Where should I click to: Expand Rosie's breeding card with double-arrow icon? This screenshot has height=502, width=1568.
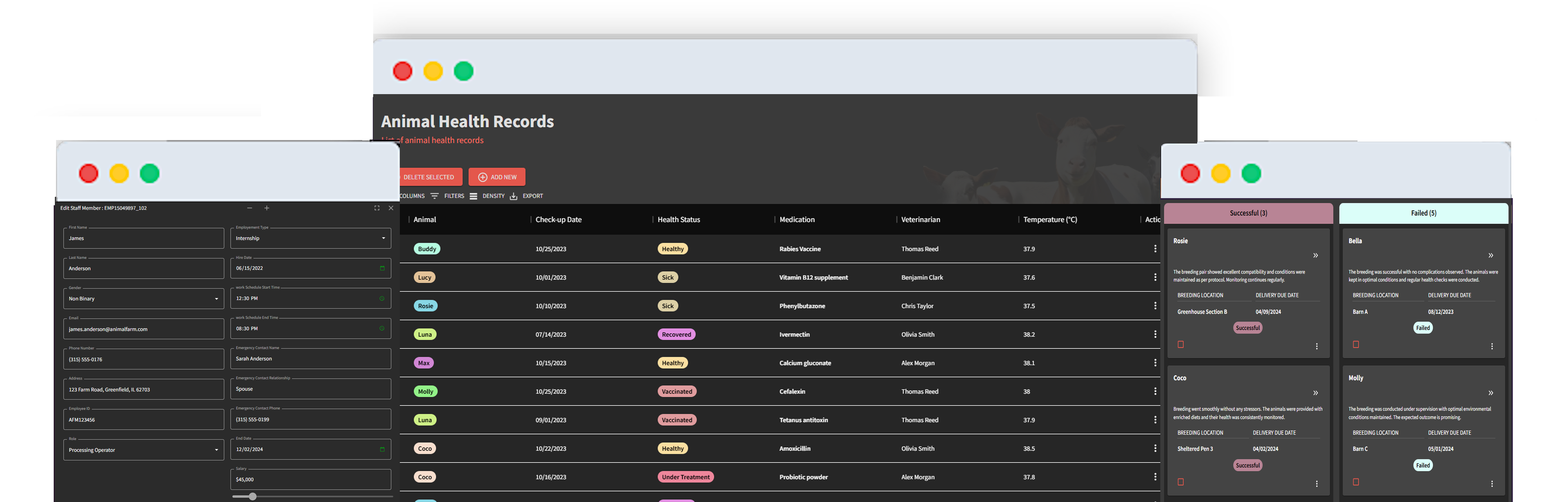point(1316,255)
